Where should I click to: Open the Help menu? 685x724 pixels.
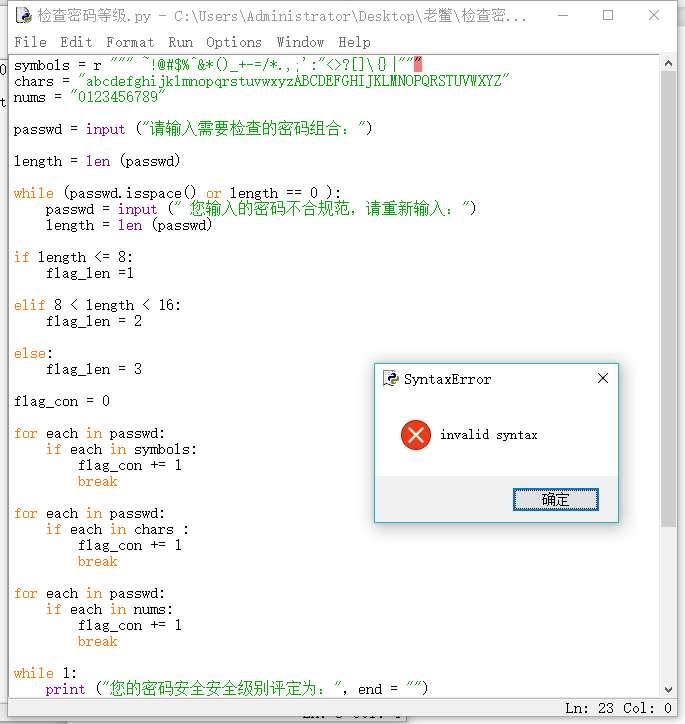click(354, 42)
